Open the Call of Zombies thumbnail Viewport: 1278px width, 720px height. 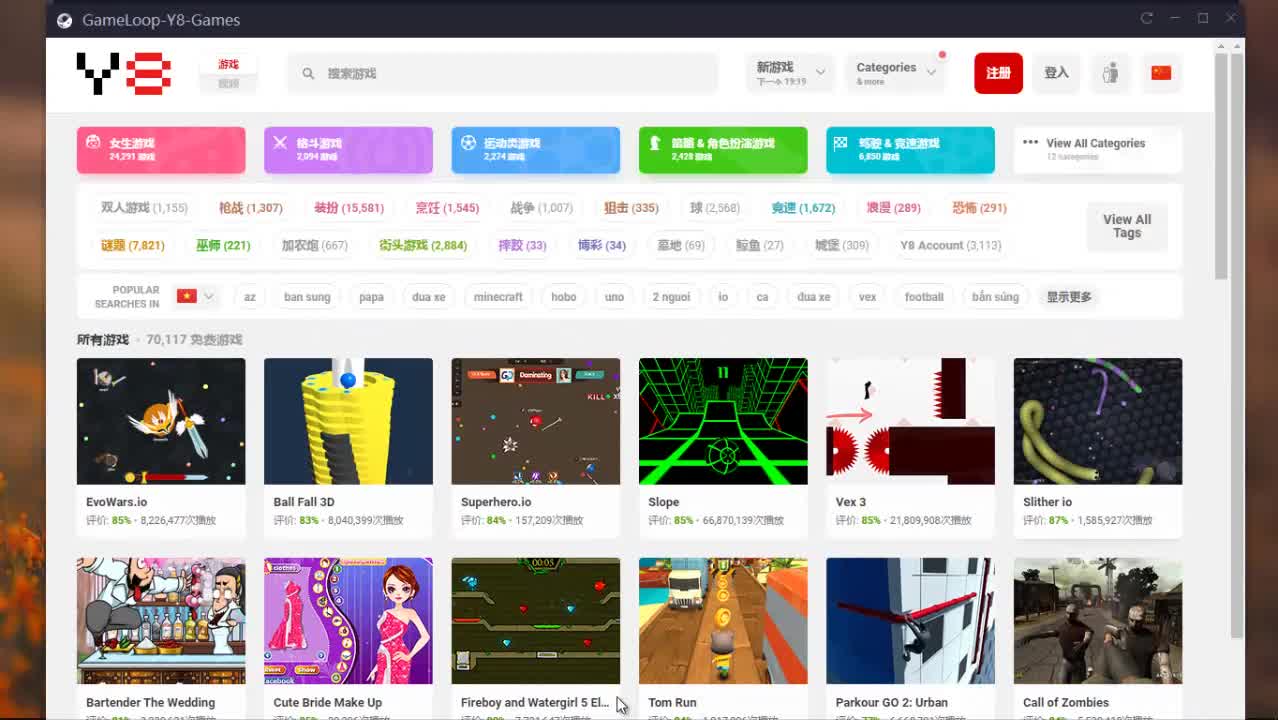[x=1098, y=621]
